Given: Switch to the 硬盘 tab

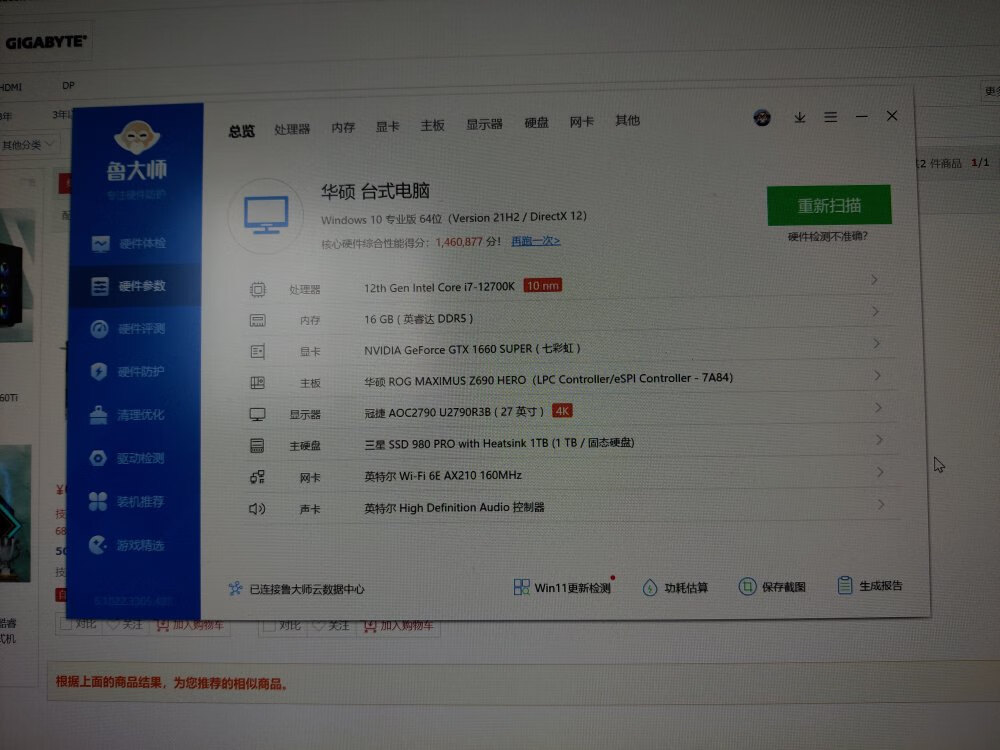Looking at the screenshot, I should [536, 122].
